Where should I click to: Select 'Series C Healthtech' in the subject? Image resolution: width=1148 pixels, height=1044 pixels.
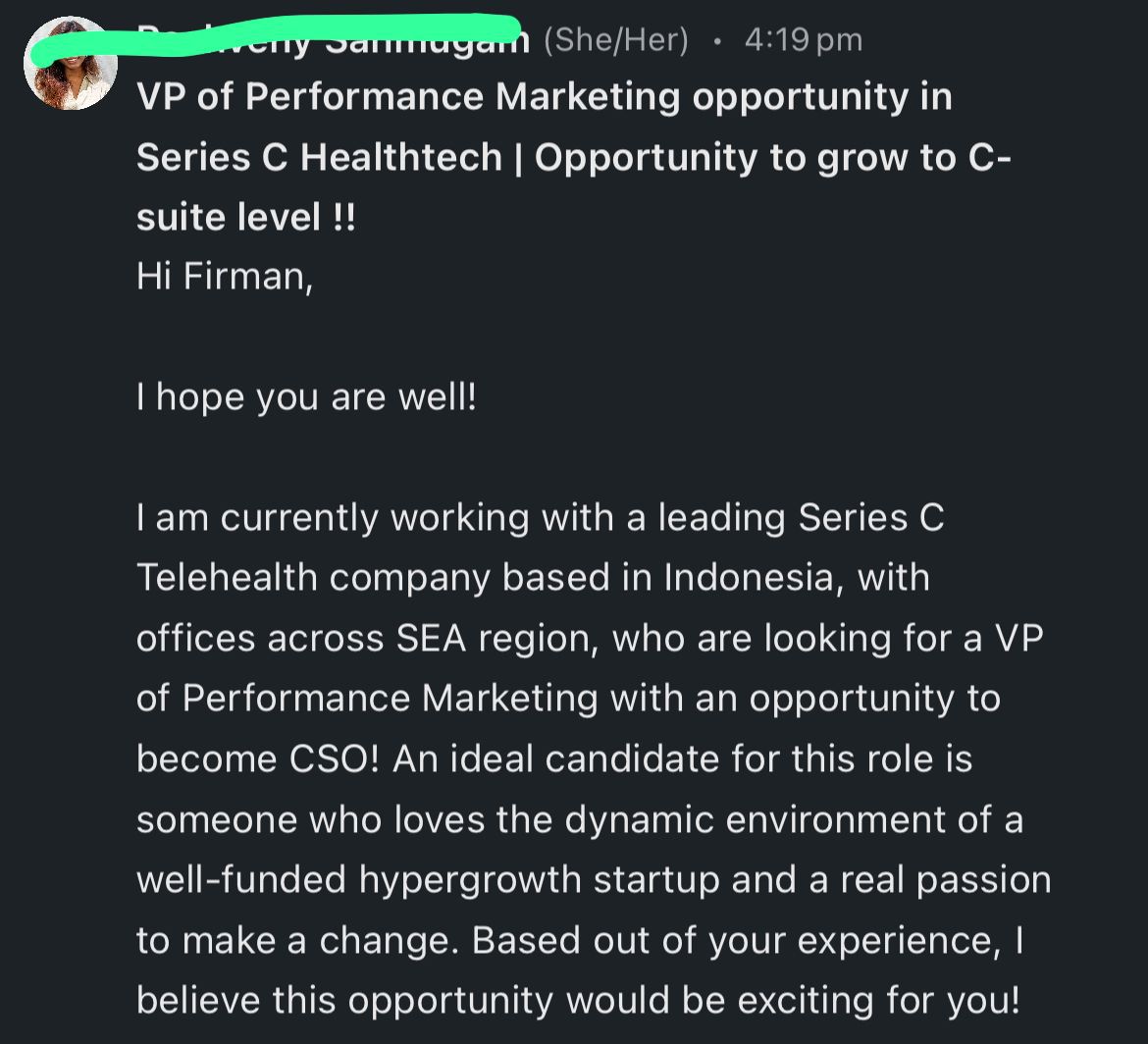319,157
